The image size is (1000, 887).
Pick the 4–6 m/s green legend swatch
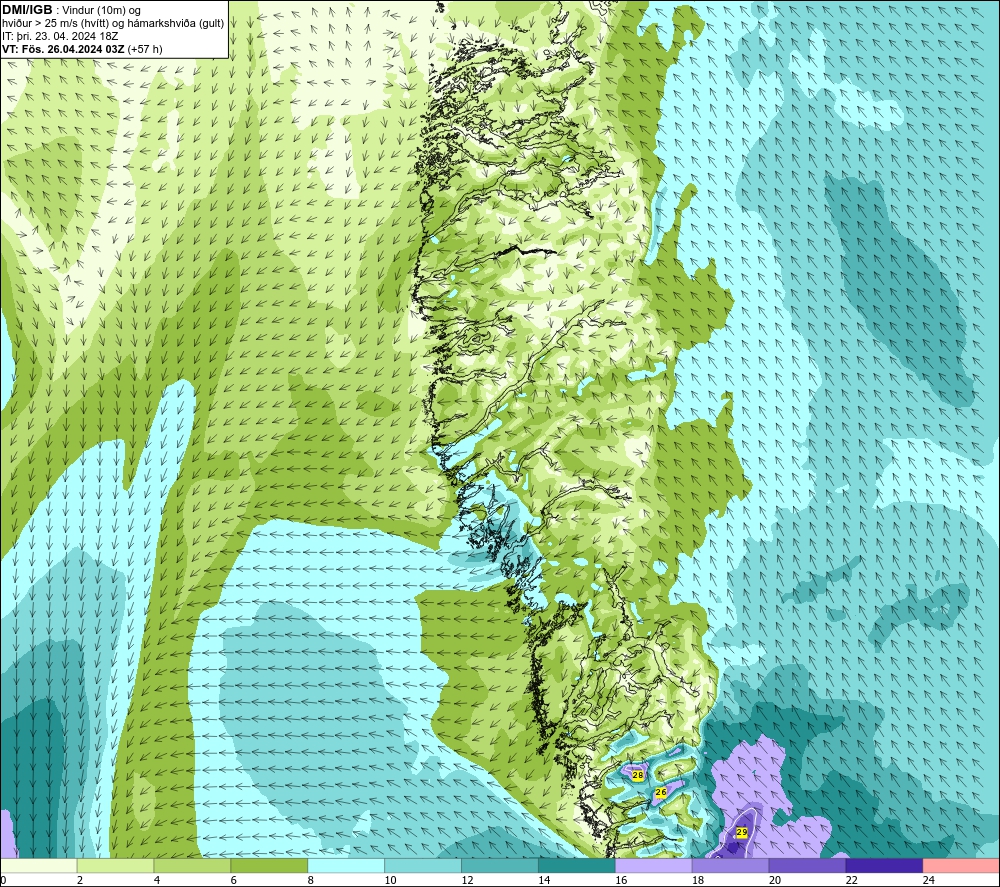[192, 866]
